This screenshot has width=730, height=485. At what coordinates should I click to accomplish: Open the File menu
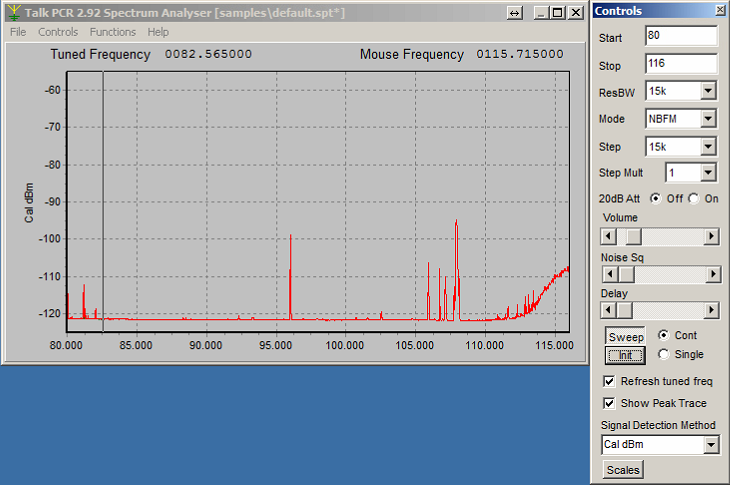pos(18,32)
